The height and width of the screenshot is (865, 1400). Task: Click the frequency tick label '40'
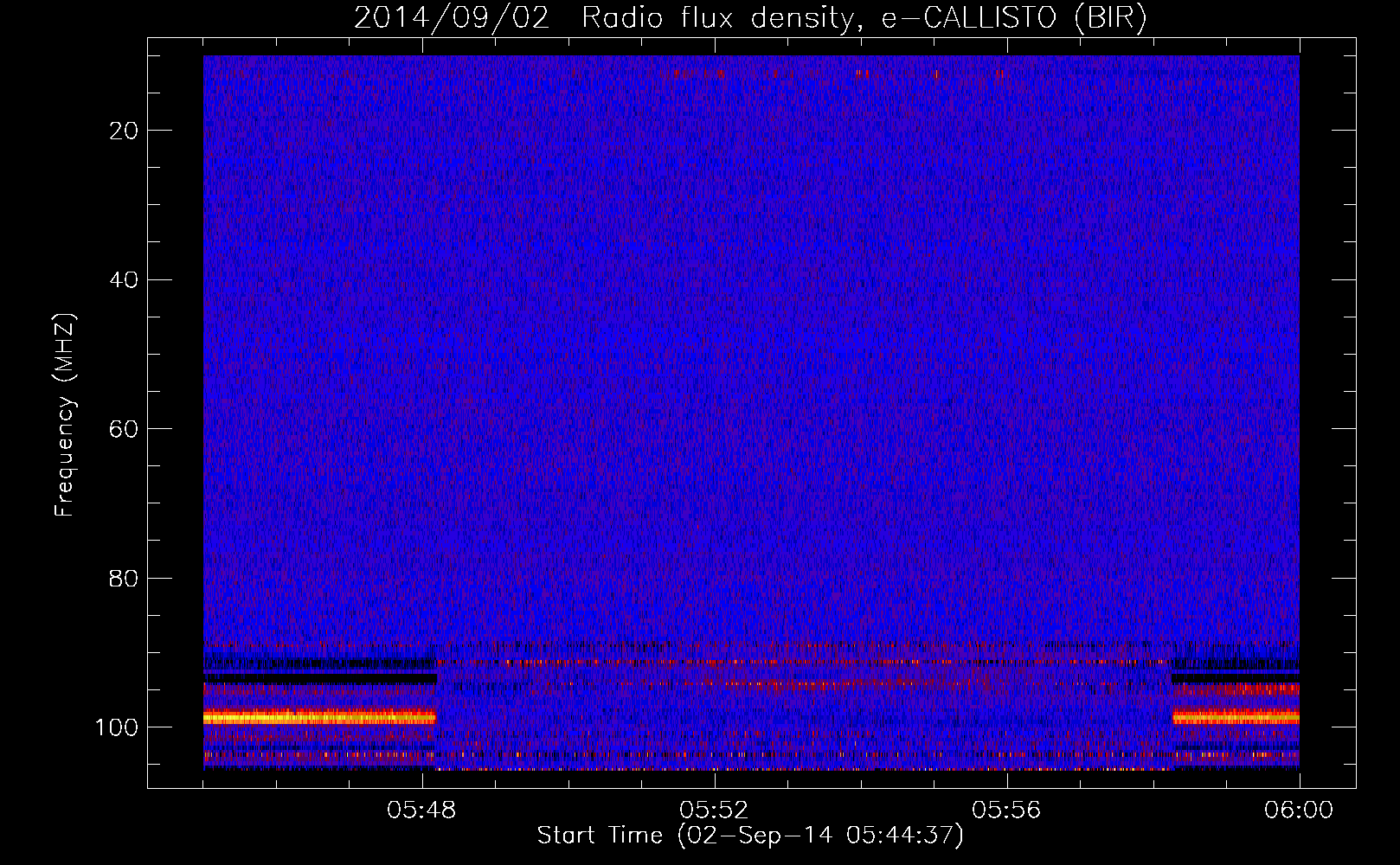[x=125, y=280]
